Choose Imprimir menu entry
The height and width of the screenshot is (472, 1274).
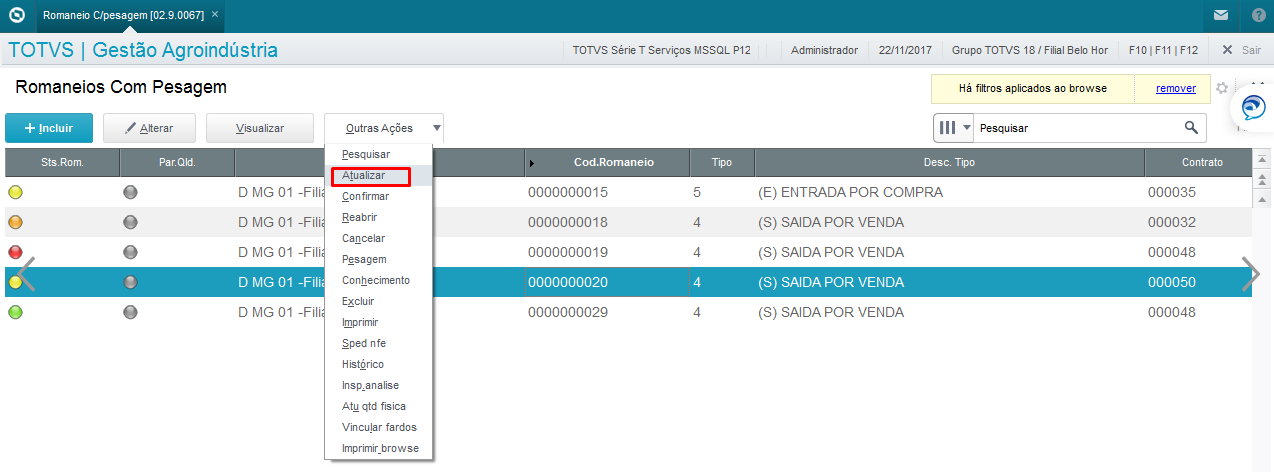[360, 322]
